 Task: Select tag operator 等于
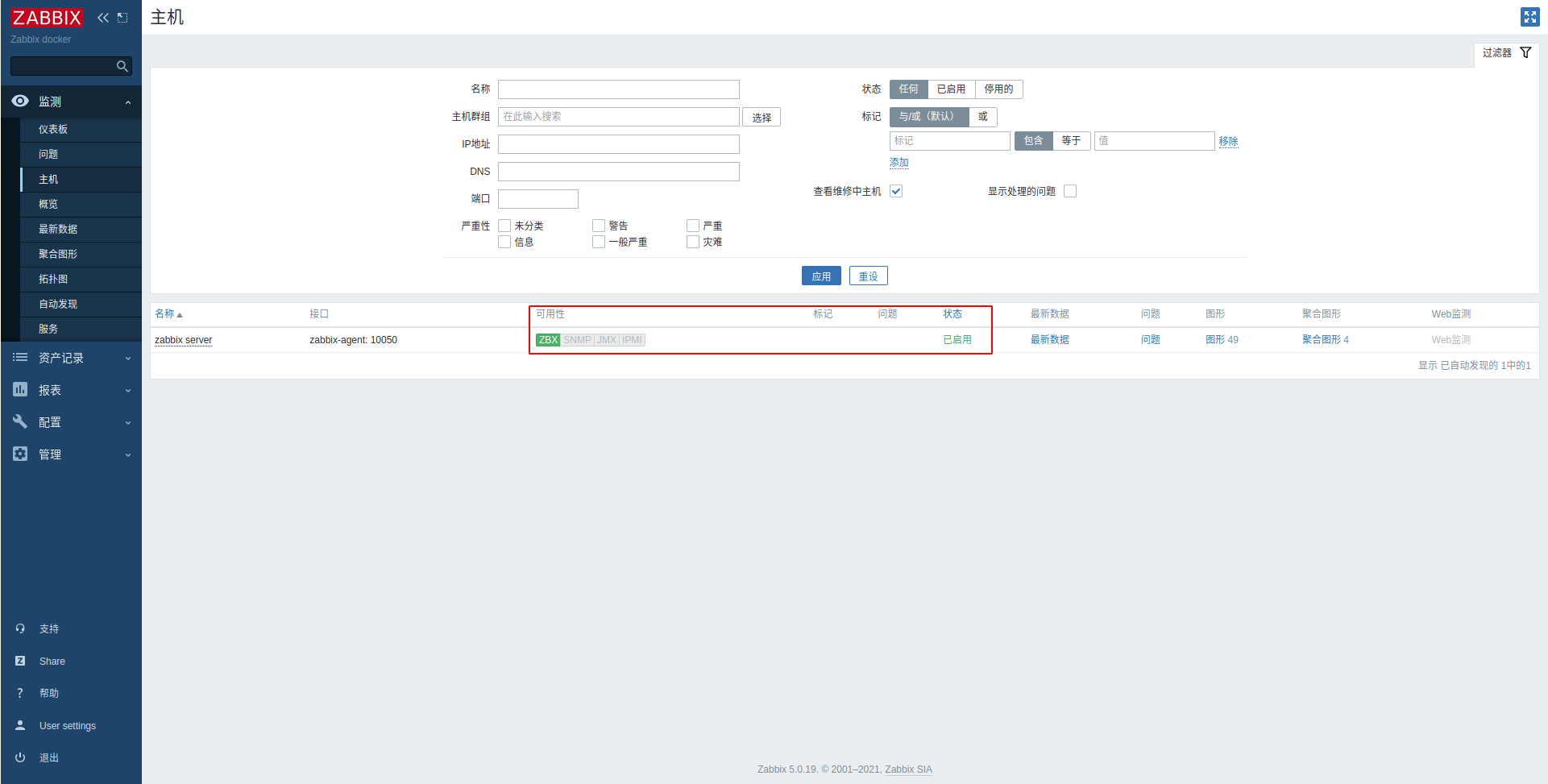[1072, 141]
